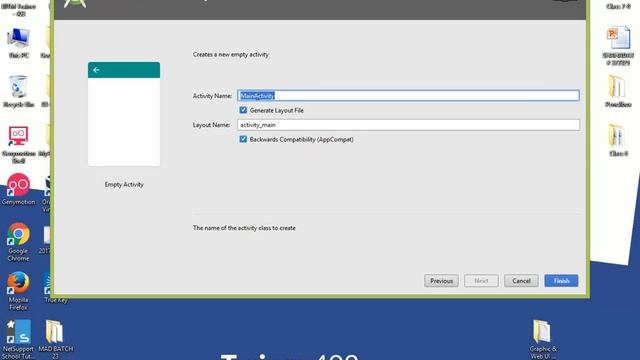
Task: Select the Genymotion desktop shortcut
Action: (x=18, y=189)
